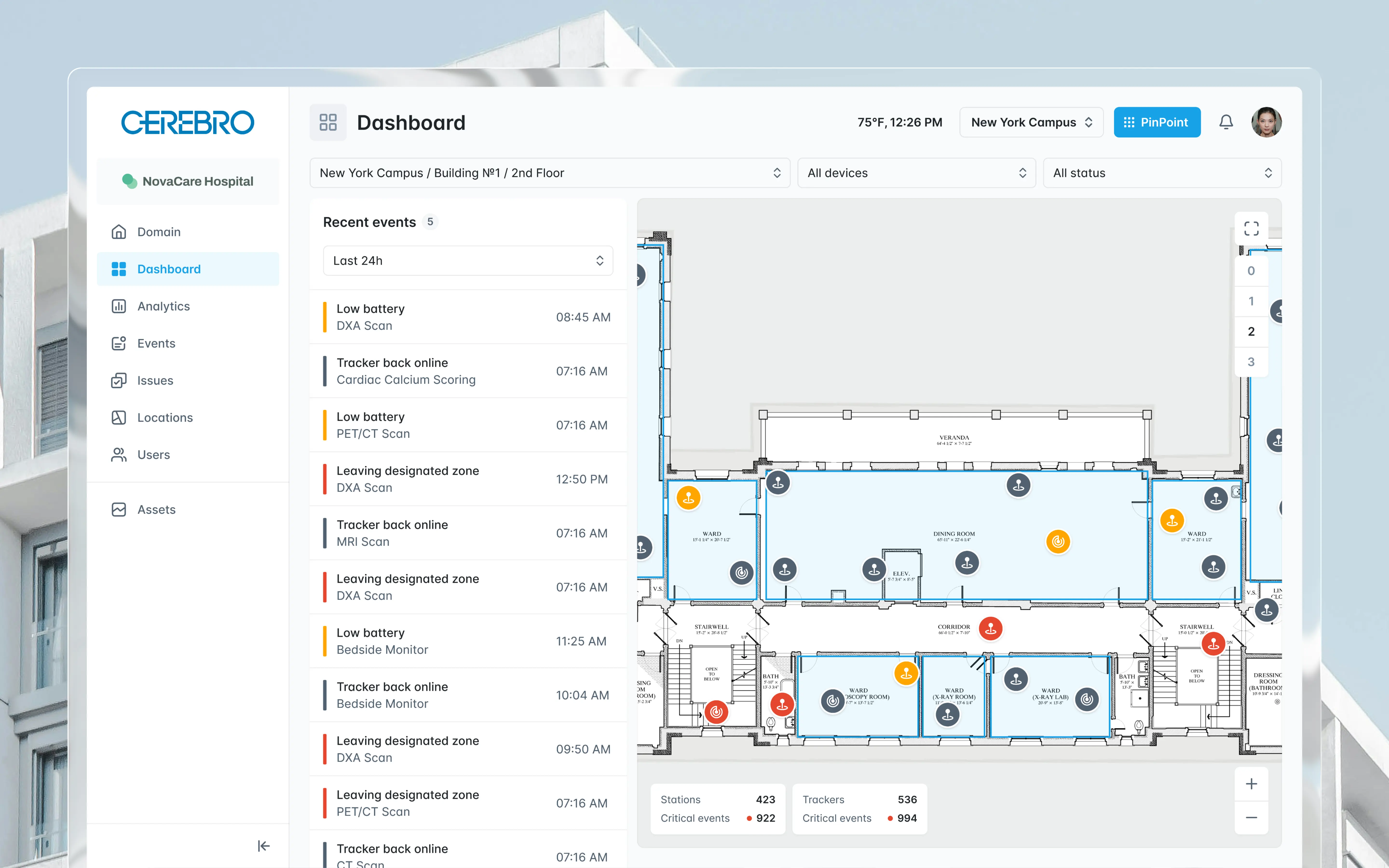Switch the map to floor 0
The width and height of the screenshot is (1389, 868).
tap(1251, 271)
